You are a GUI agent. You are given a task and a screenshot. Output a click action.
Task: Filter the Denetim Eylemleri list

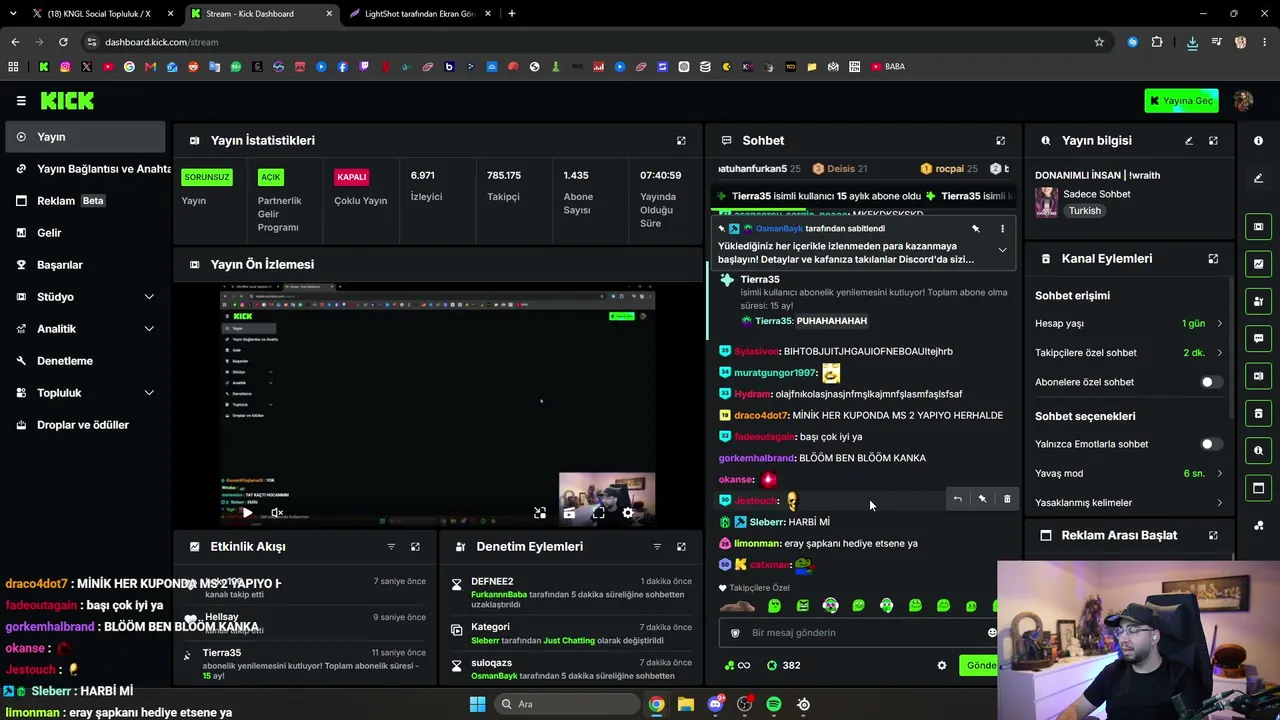click(657, 547)
